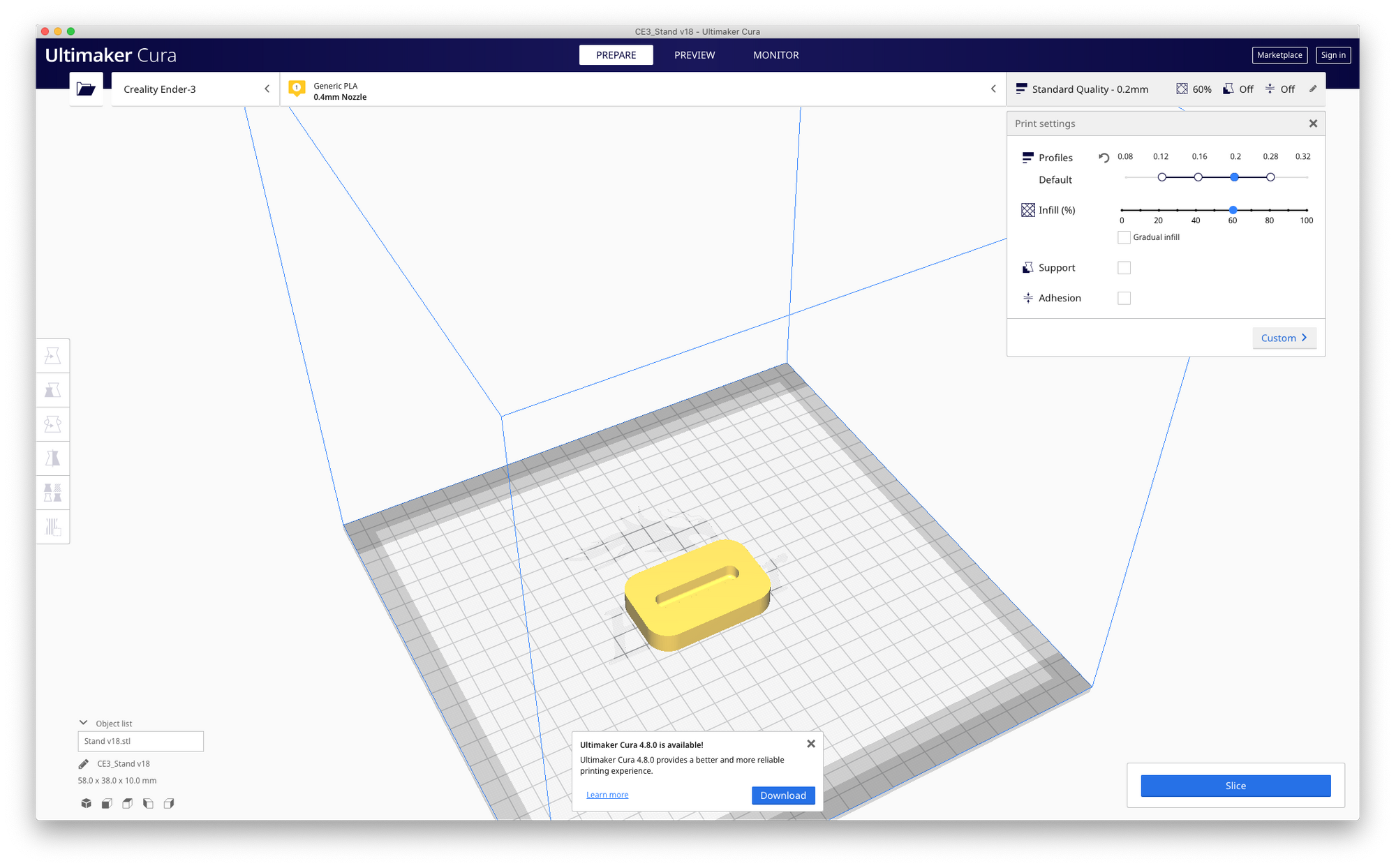Expand the Generic PLA material selector
This screenshot has width=1396, height=868.
pyautogui.click(x=643, y=89)
